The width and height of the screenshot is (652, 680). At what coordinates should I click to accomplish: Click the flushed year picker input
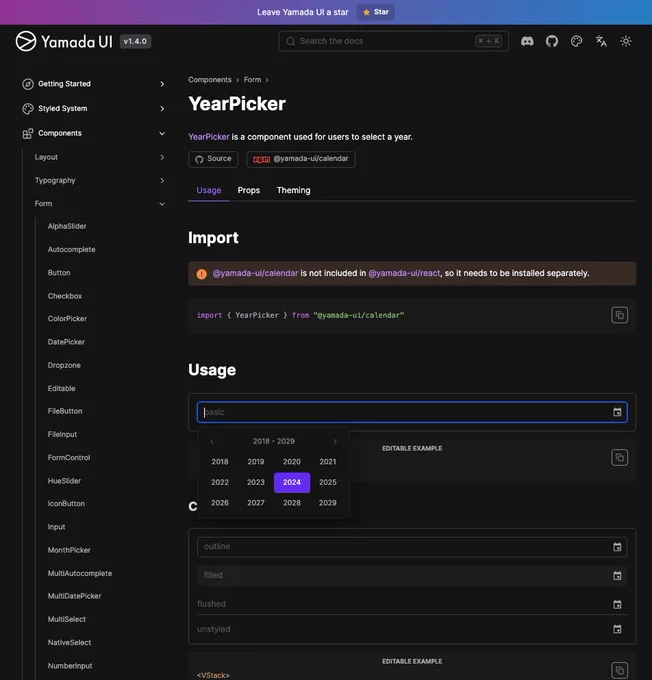(412, 604)
